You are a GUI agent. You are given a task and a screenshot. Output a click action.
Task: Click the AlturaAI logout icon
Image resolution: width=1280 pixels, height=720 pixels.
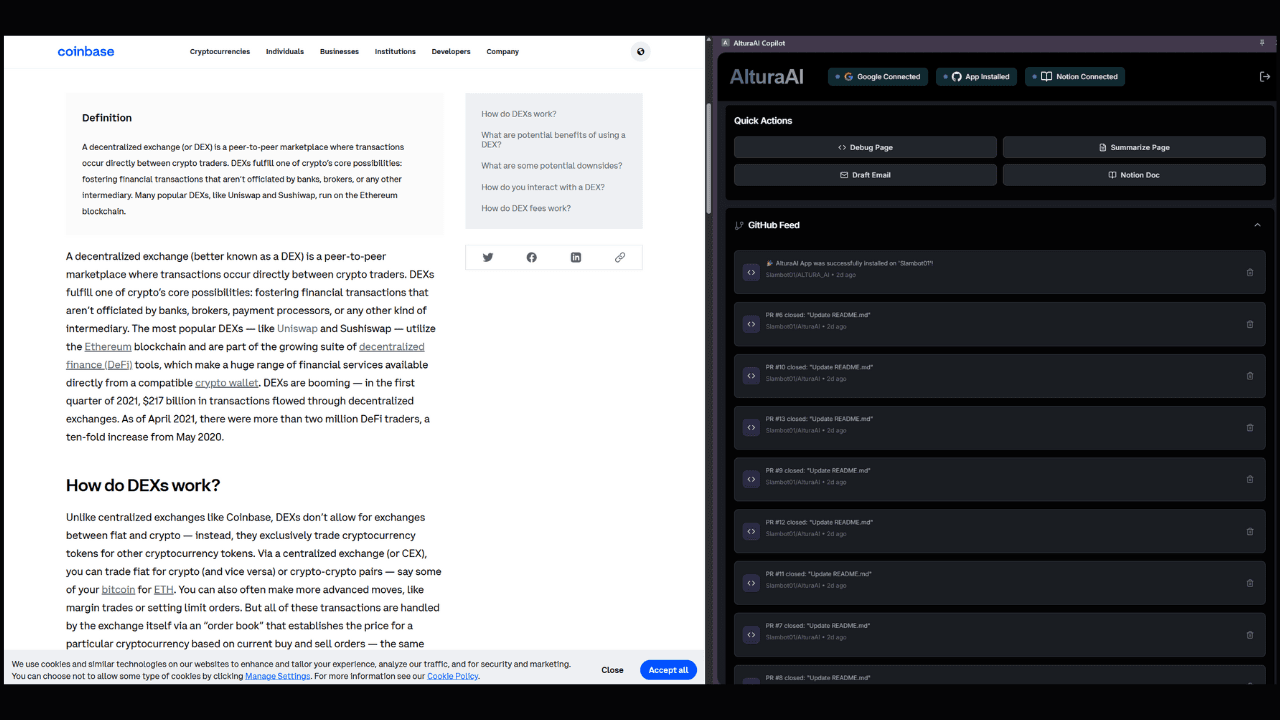[1264, 77]
